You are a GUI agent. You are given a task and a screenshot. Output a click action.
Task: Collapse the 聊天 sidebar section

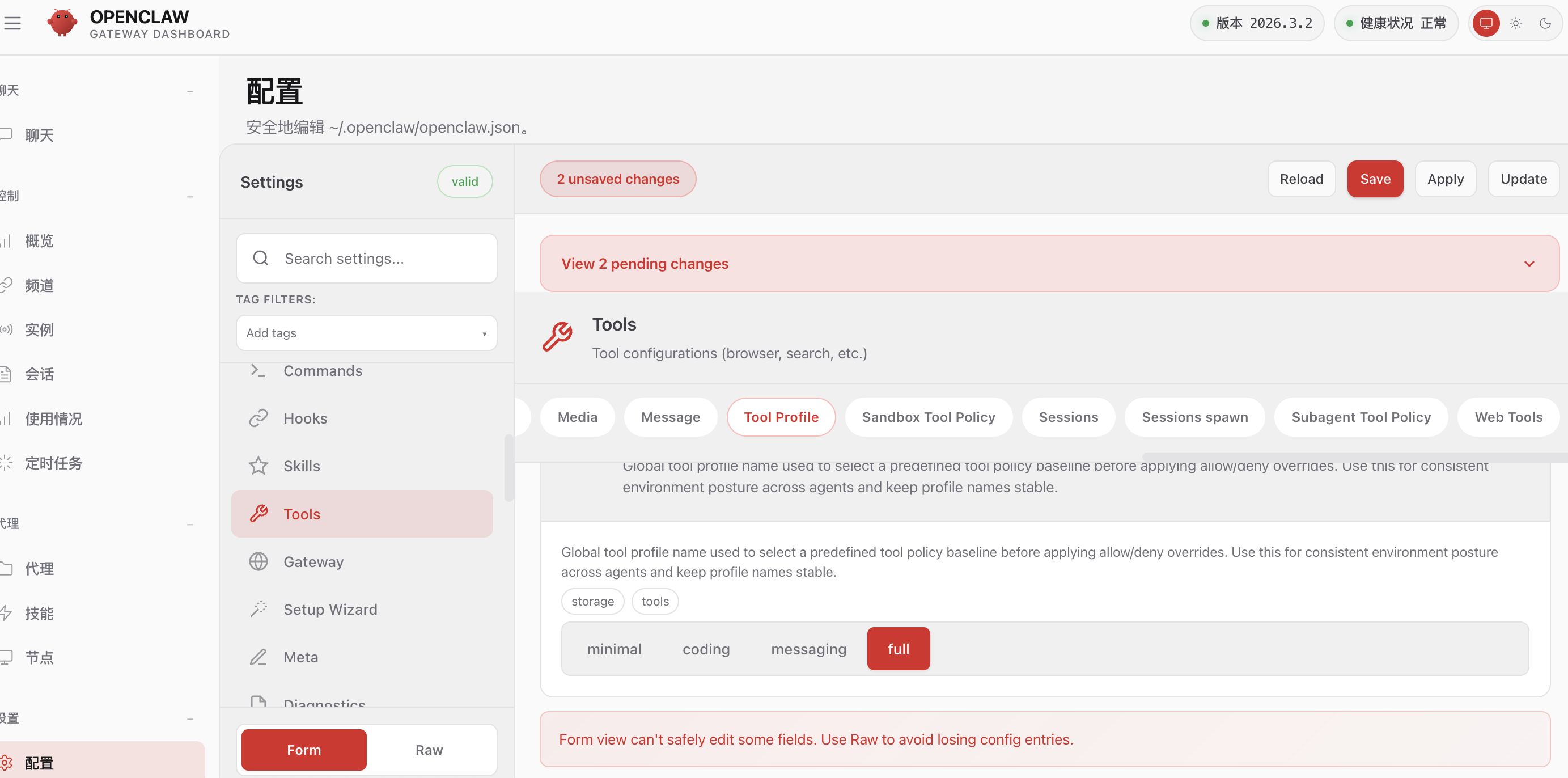click(190, 91)
